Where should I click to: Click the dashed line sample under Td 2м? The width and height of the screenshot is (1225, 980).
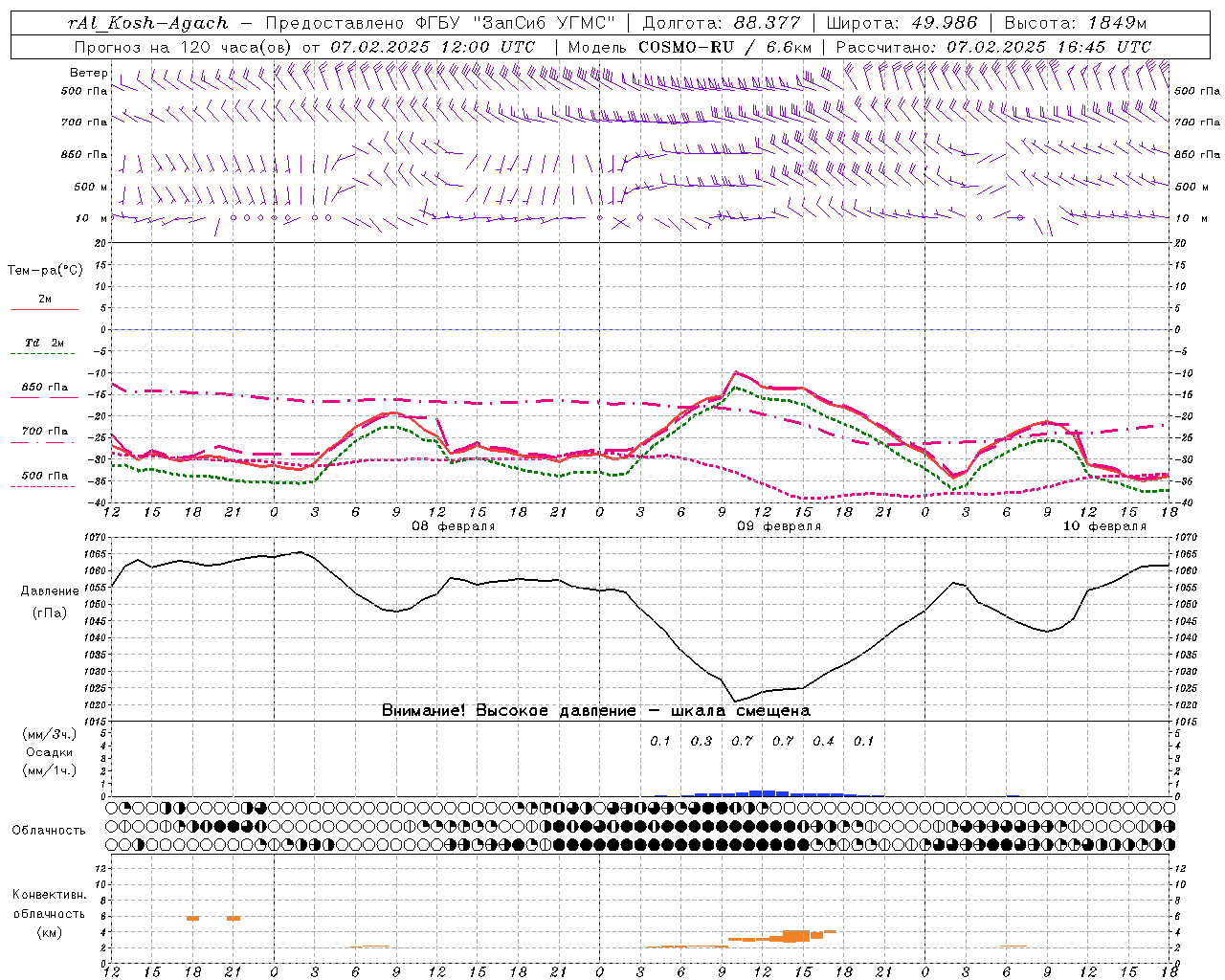click(43, 354)
